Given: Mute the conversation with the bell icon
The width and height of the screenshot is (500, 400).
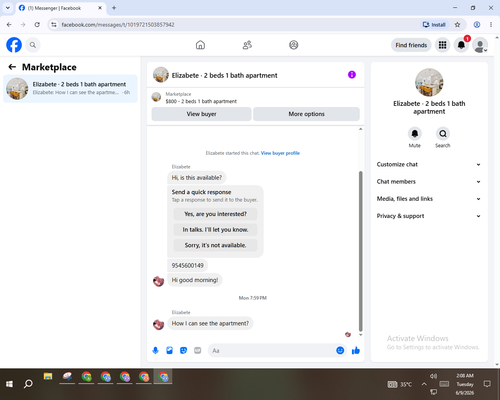Looking at the screenshot, I should pyautogui.click(x=415, y=134).
